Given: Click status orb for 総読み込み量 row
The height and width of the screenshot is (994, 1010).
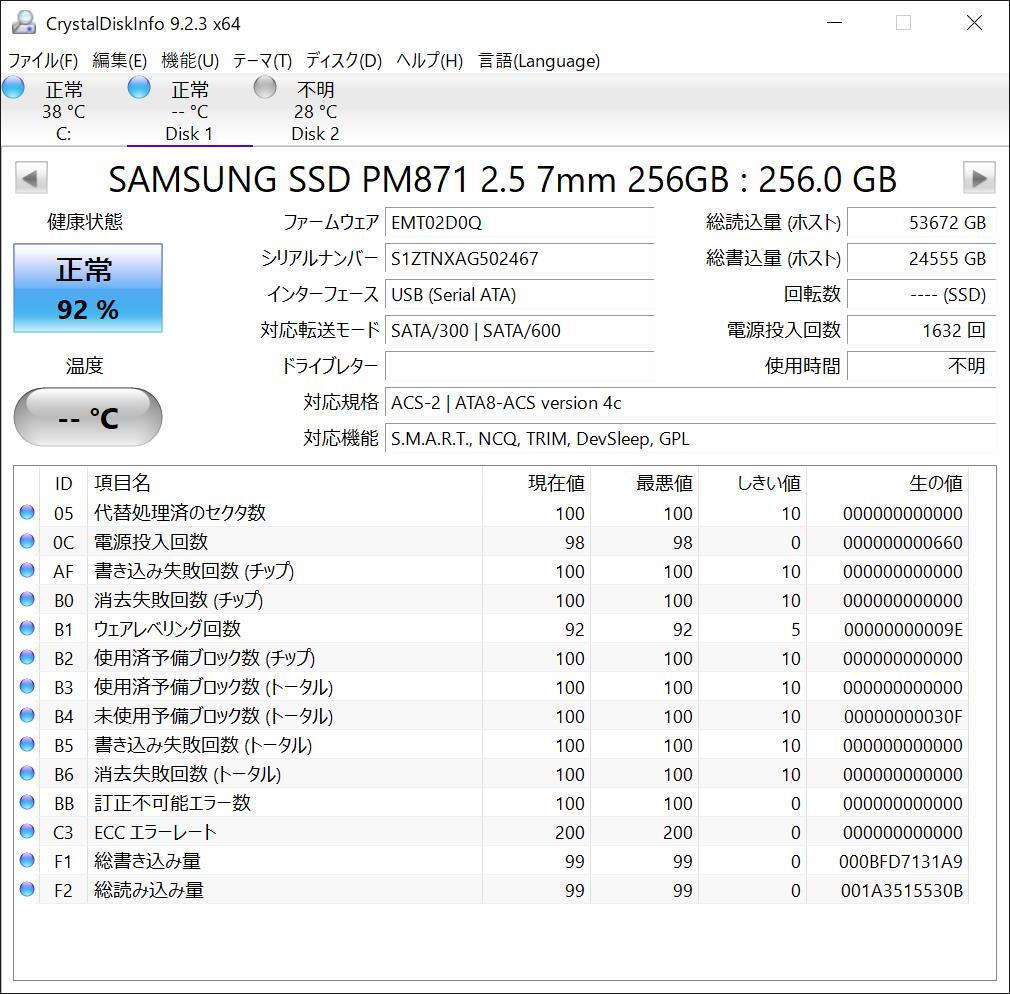Looking at the screenshot, I should (x=27, y=890).
